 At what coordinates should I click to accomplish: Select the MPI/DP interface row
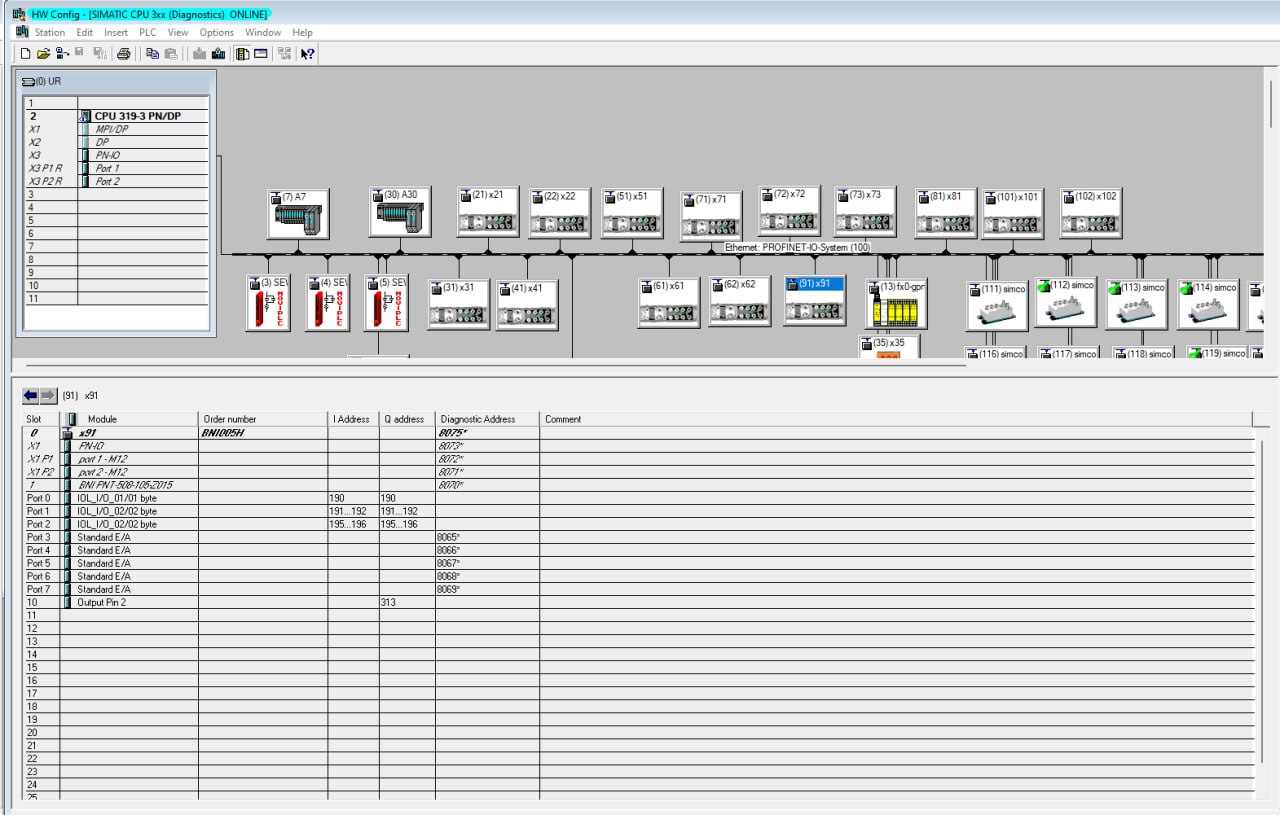coord(117,129)
